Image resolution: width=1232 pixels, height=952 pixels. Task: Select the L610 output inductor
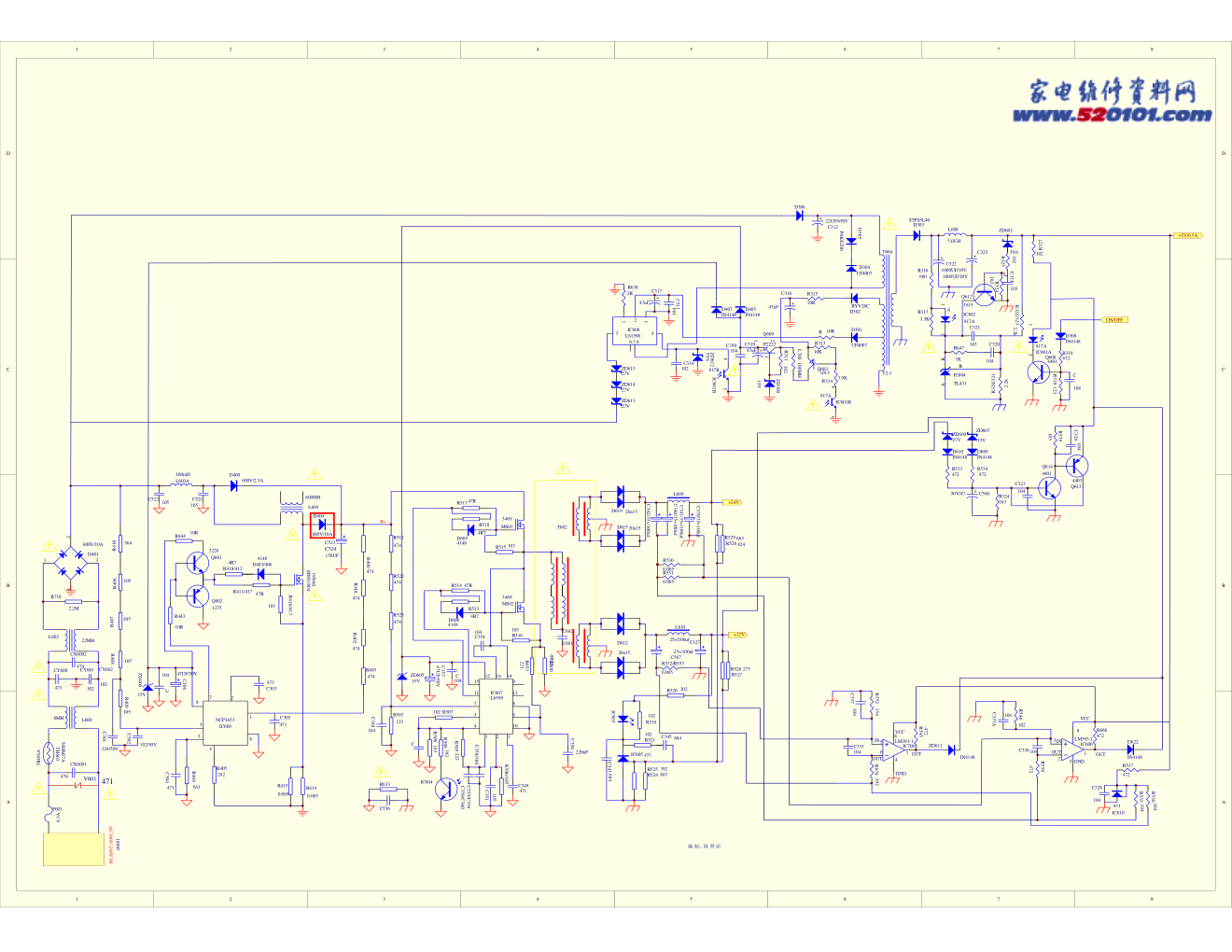coord(679,635)
